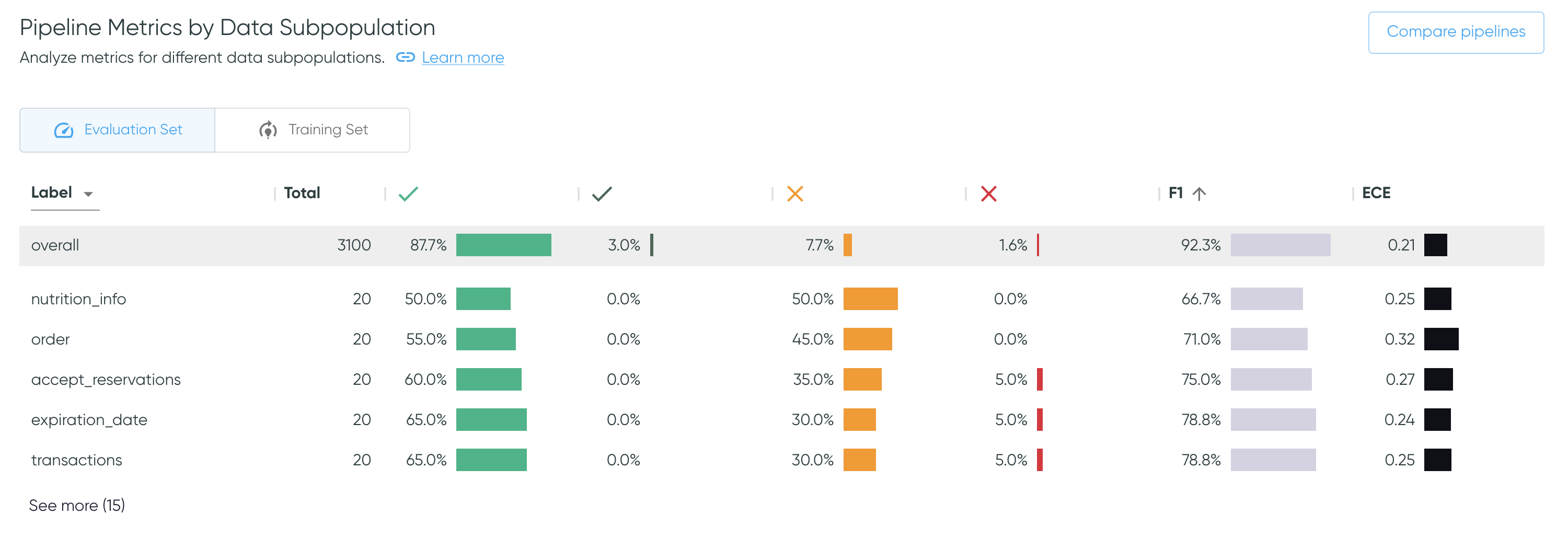Click the orange X column header icon
1568x549 pixels.
pos(795,193)
